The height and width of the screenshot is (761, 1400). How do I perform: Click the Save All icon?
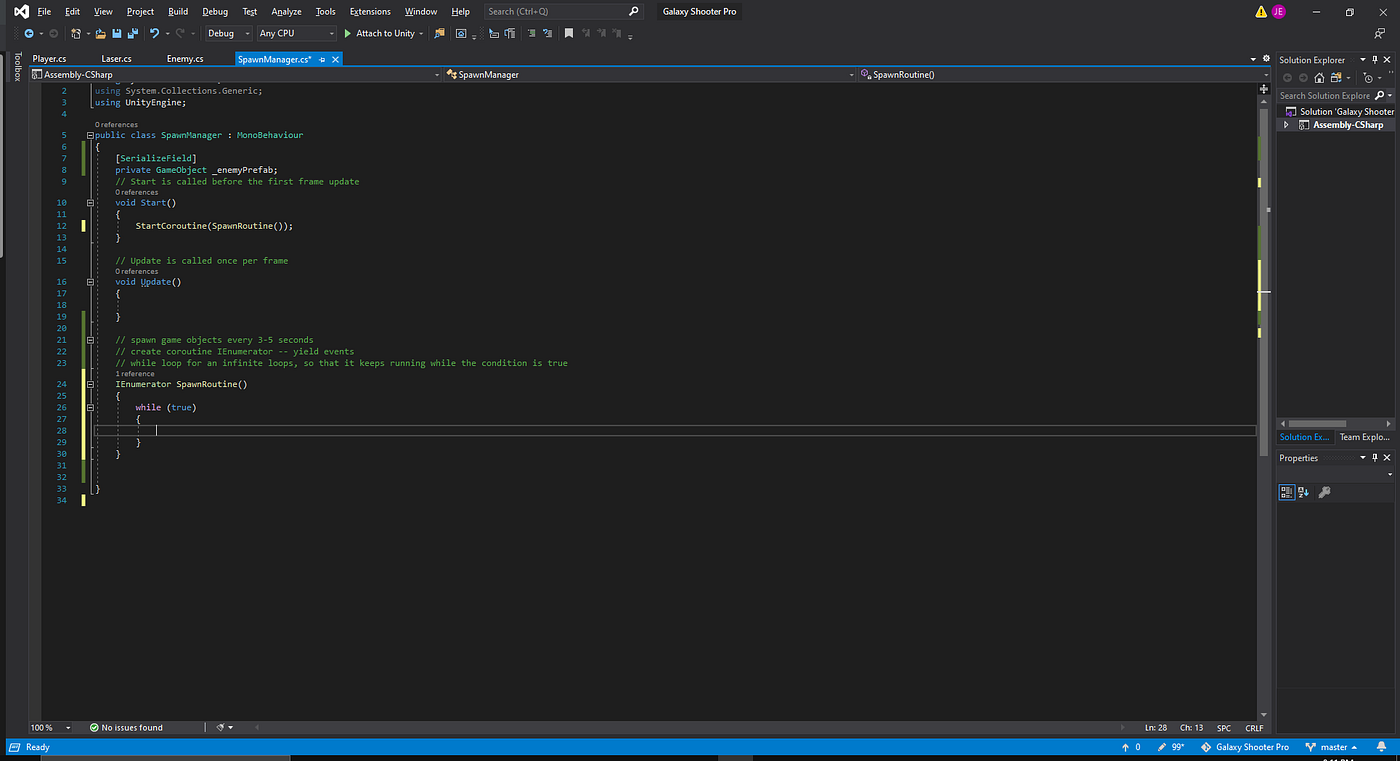pyautogui.click(x=133, y=33)
